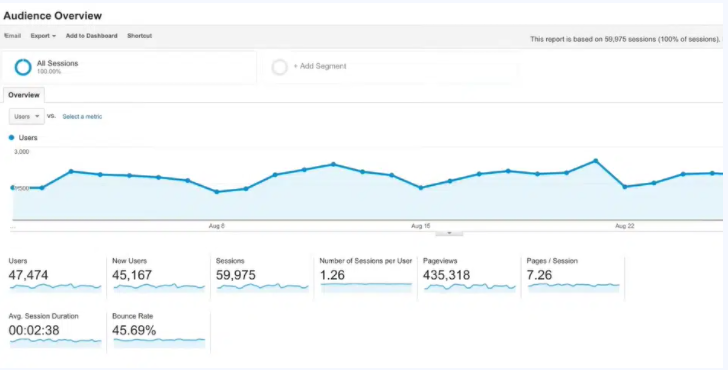The height and width of the screenshot is (370, 728).
Task: Click the Avg. Session Duration sparkline
Action: (x=55, y=343)
